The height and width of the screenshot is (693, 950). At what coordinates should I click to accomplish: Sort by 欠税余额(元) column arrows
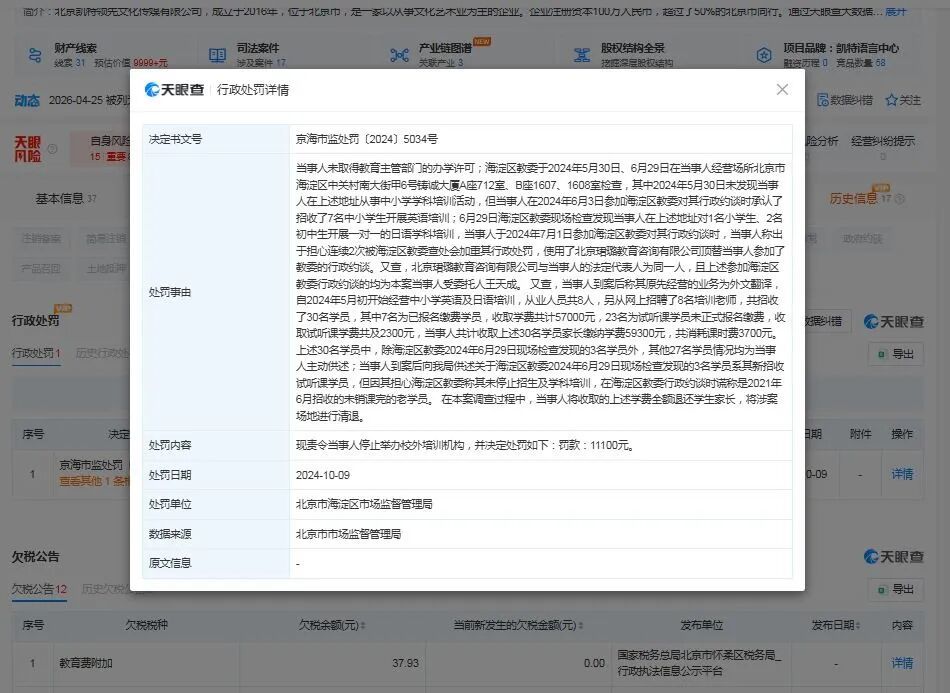[x=363, y=625]
